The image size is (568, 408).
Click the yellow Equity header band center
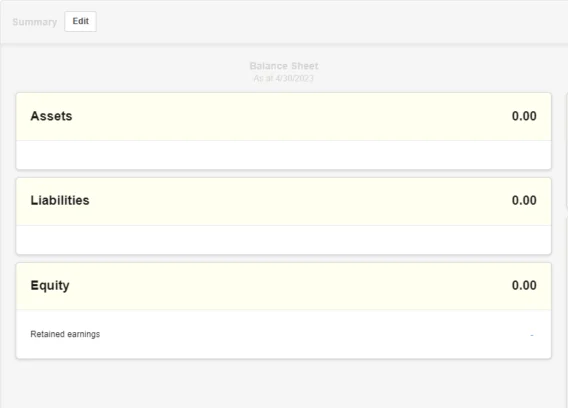(x=284, y=286)
